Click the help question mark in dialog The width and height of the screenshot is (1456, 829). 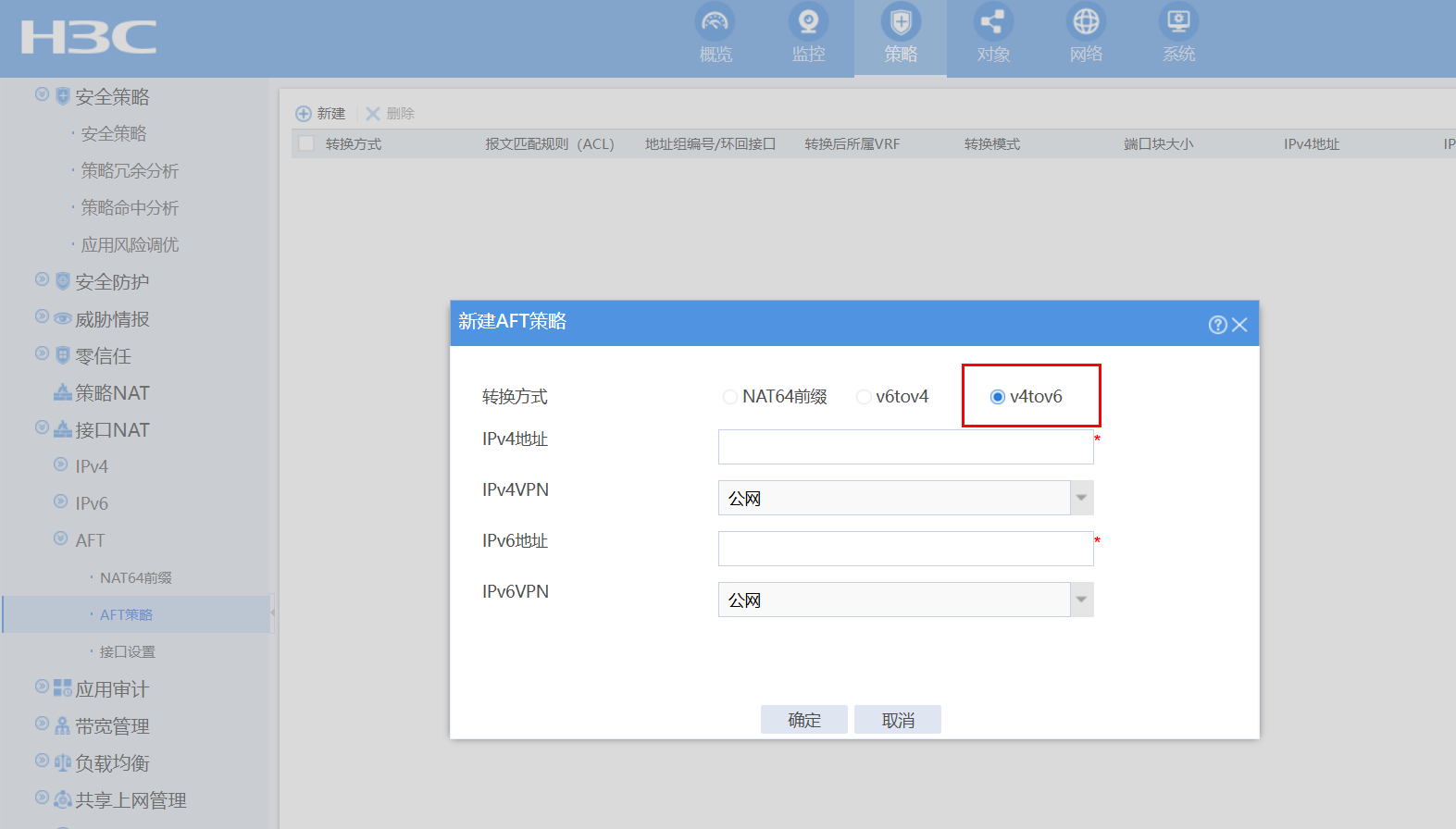click(1218, 325)
